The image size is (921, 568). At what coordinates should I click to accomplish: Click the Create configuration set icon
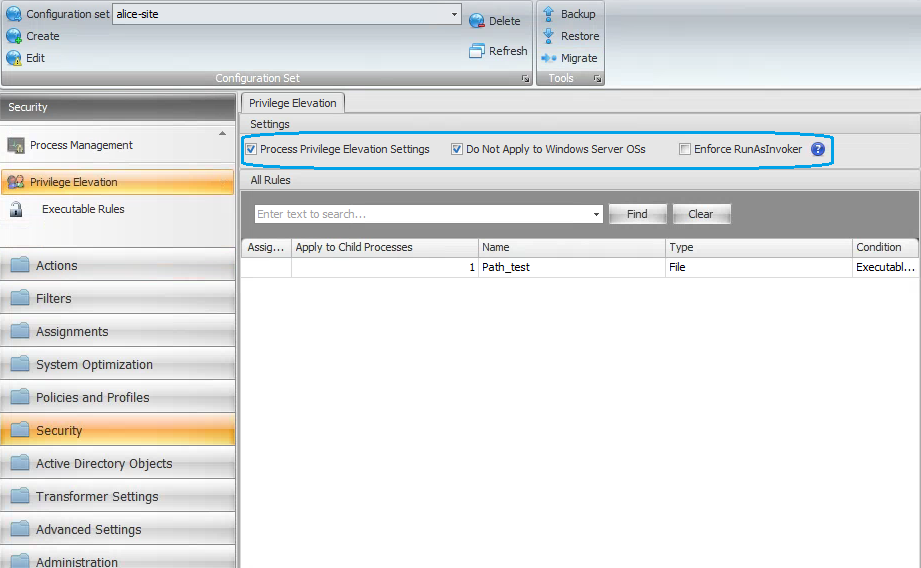point(14,36)
